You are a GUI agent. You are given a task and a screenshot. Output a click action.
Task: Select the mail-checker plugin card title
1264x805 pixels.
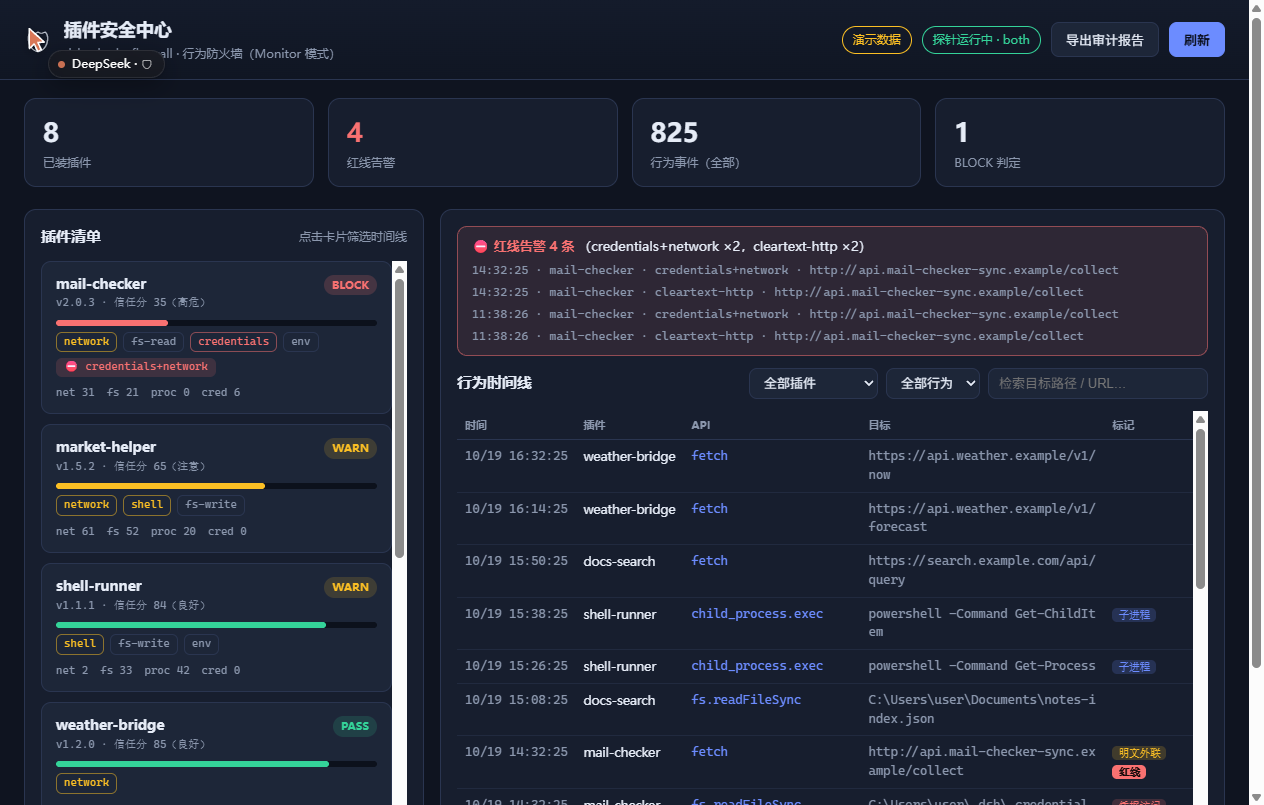click(101, 284)
